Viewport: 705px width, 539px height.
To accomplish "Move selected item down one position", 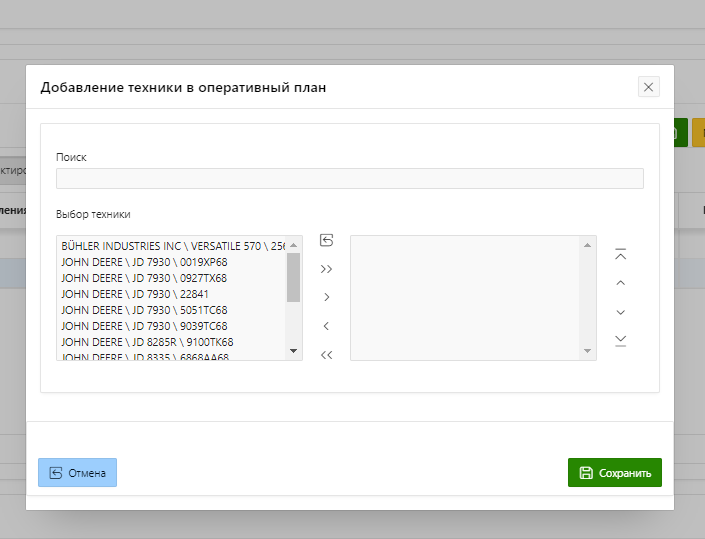I will [621, 312].
